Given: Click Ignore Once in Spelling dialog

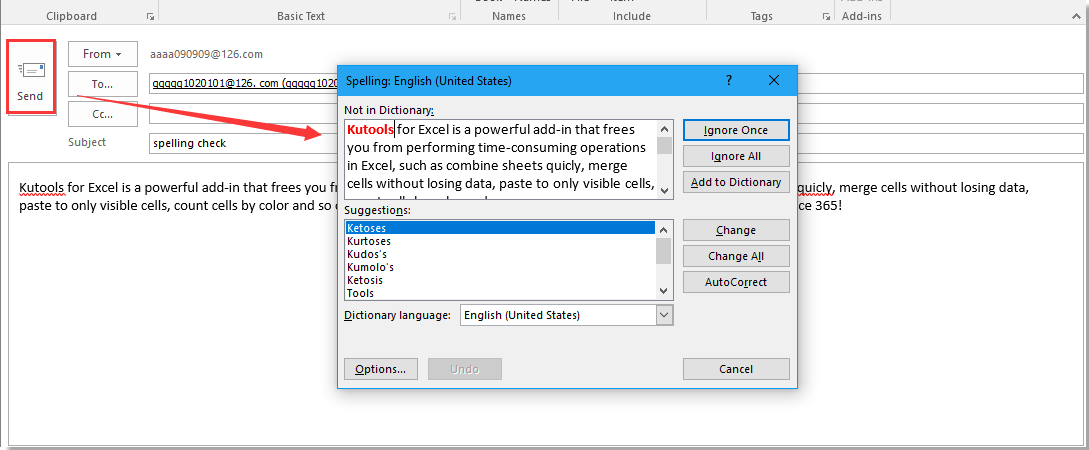Looking at the screenshot, I should click(736, 130).
